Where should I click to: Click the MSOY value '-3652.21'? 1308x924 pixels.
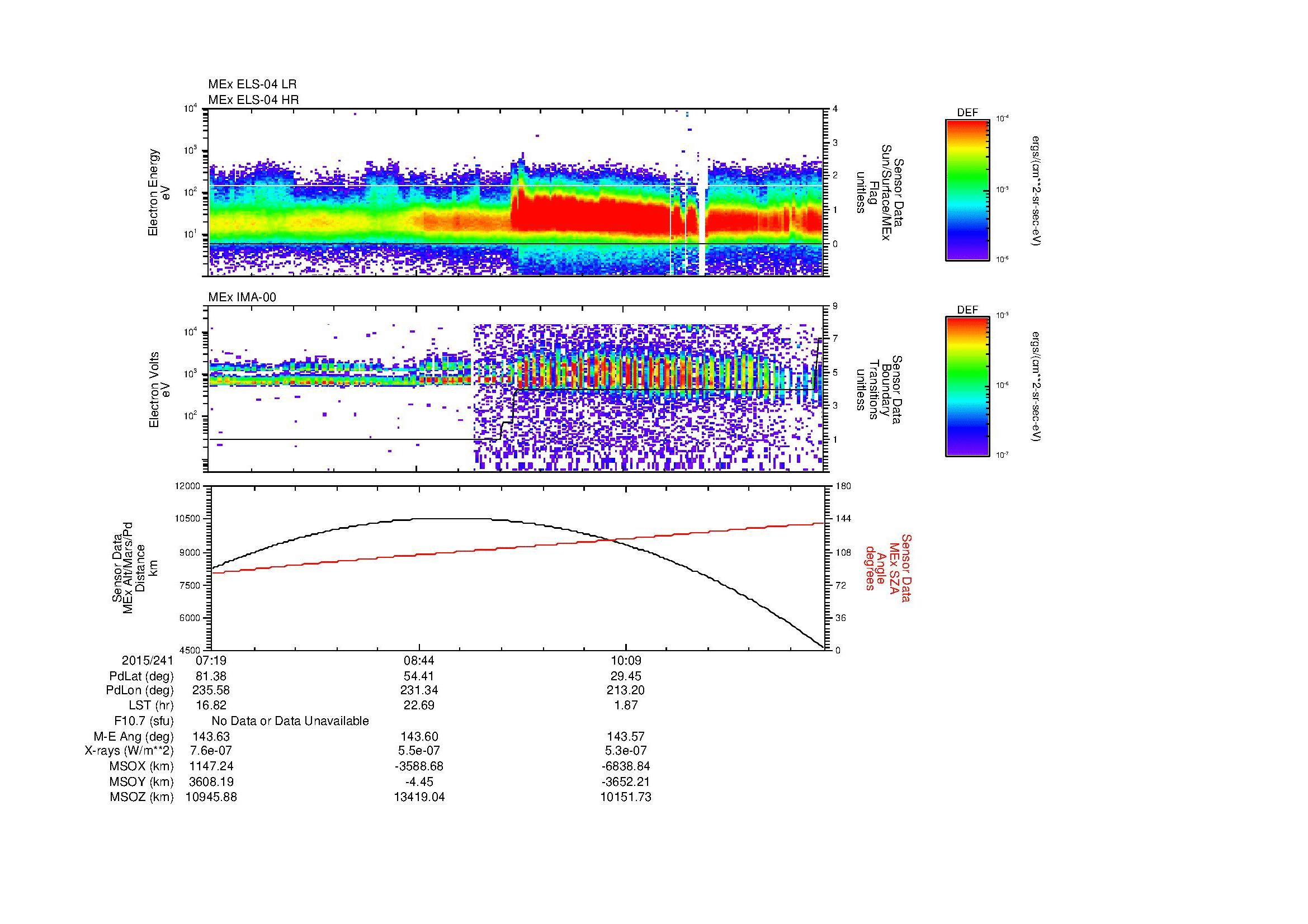point(626,781)
